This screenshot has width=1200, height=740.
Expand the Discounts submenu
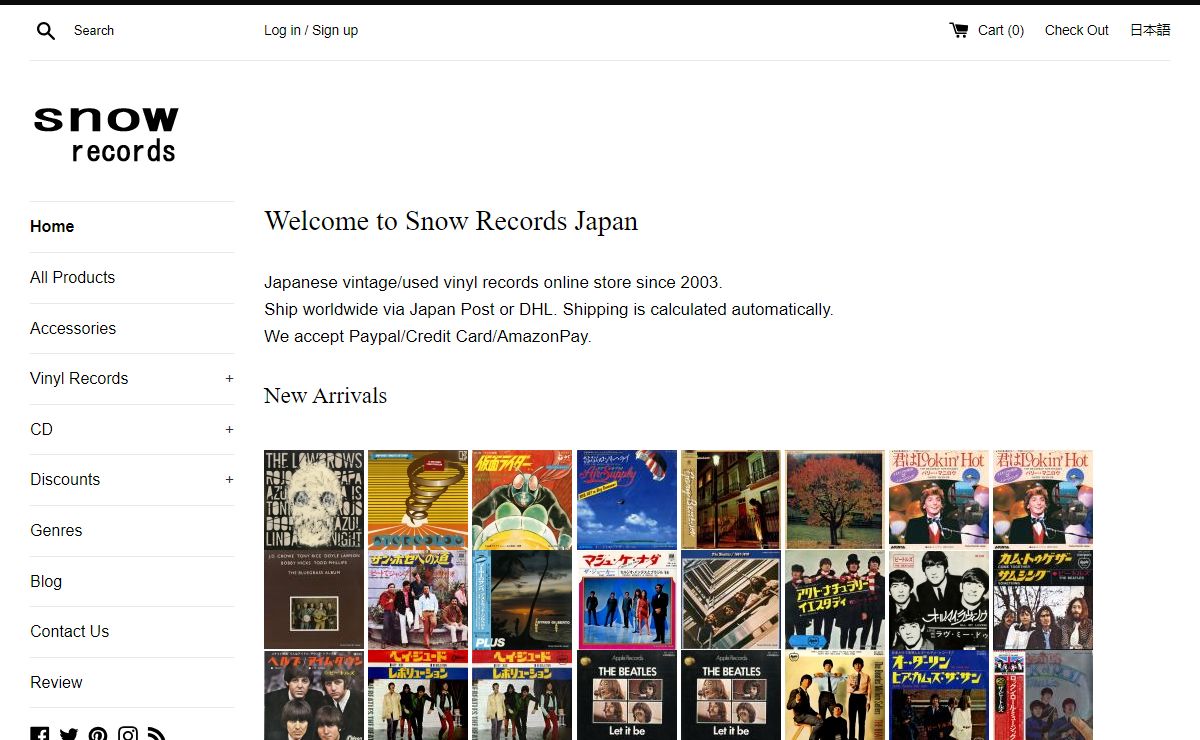[229, 480]
